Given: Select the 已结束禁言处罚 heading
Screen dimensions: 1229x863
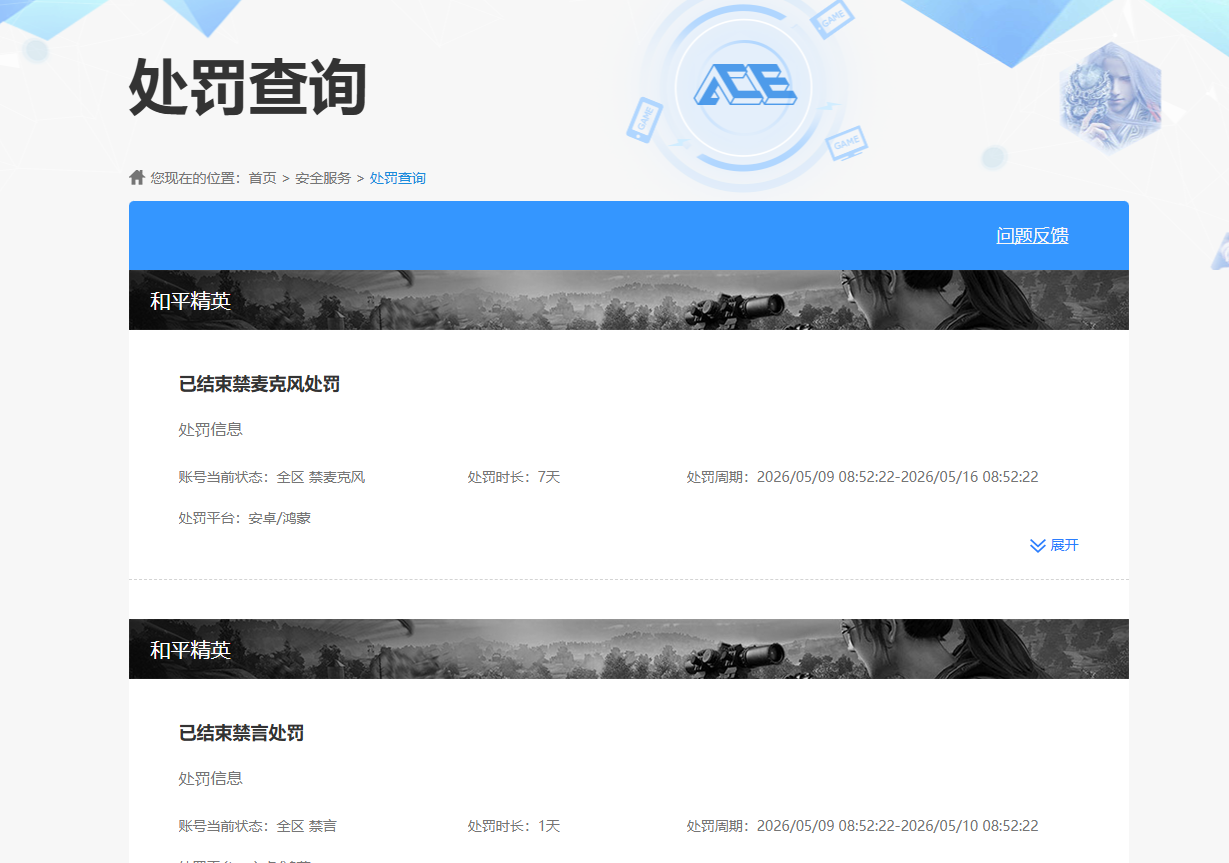Looking at the screenshot, I should click(x=241, y=733).
